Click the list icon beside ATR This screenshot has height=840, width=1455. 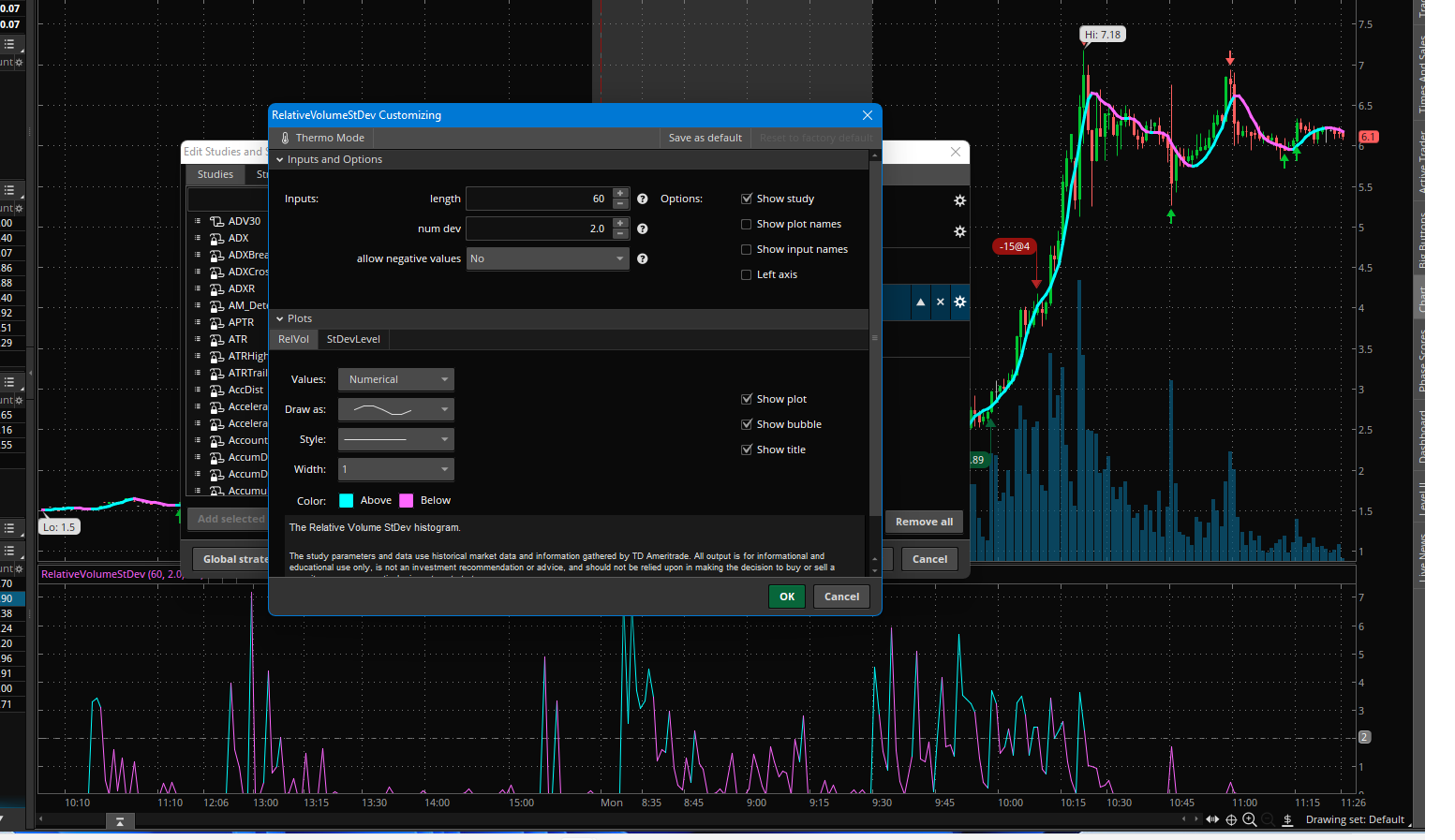198,339
